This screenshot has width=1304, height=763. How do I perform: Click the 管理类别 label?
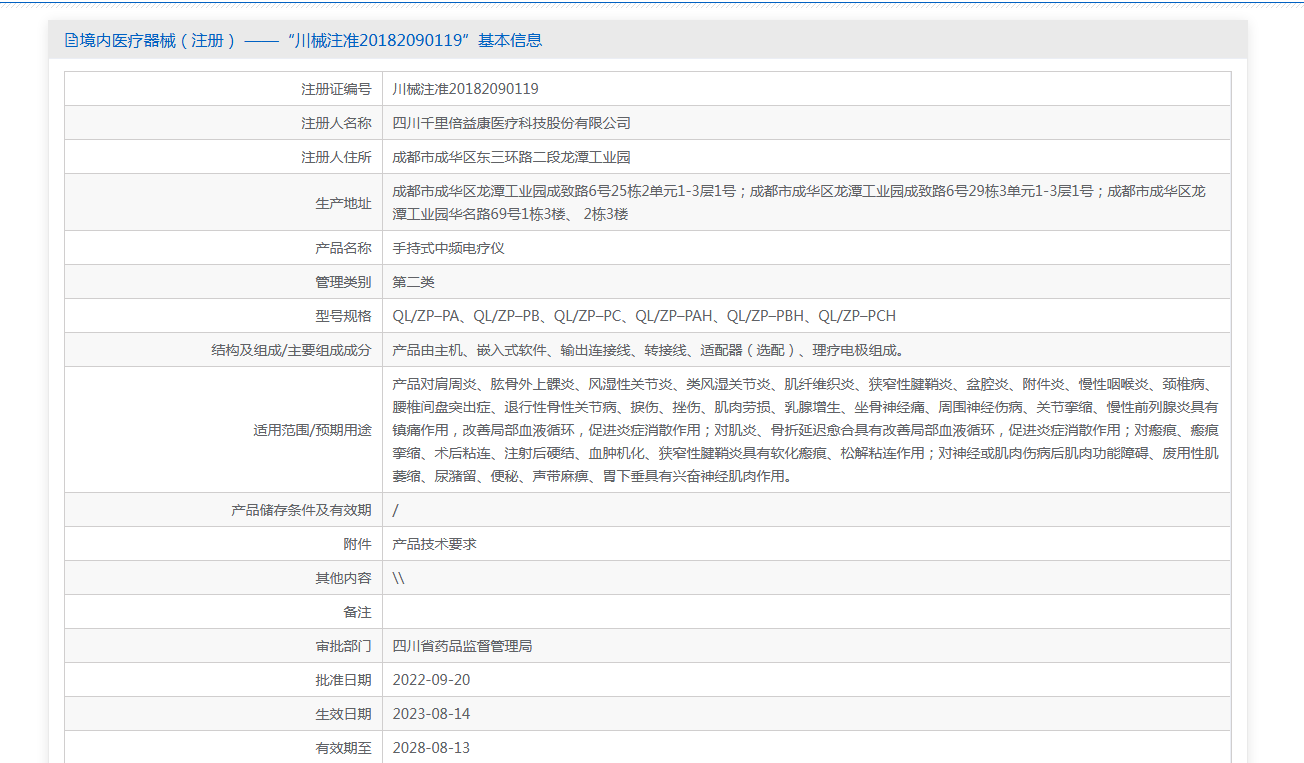pos(343,282)
